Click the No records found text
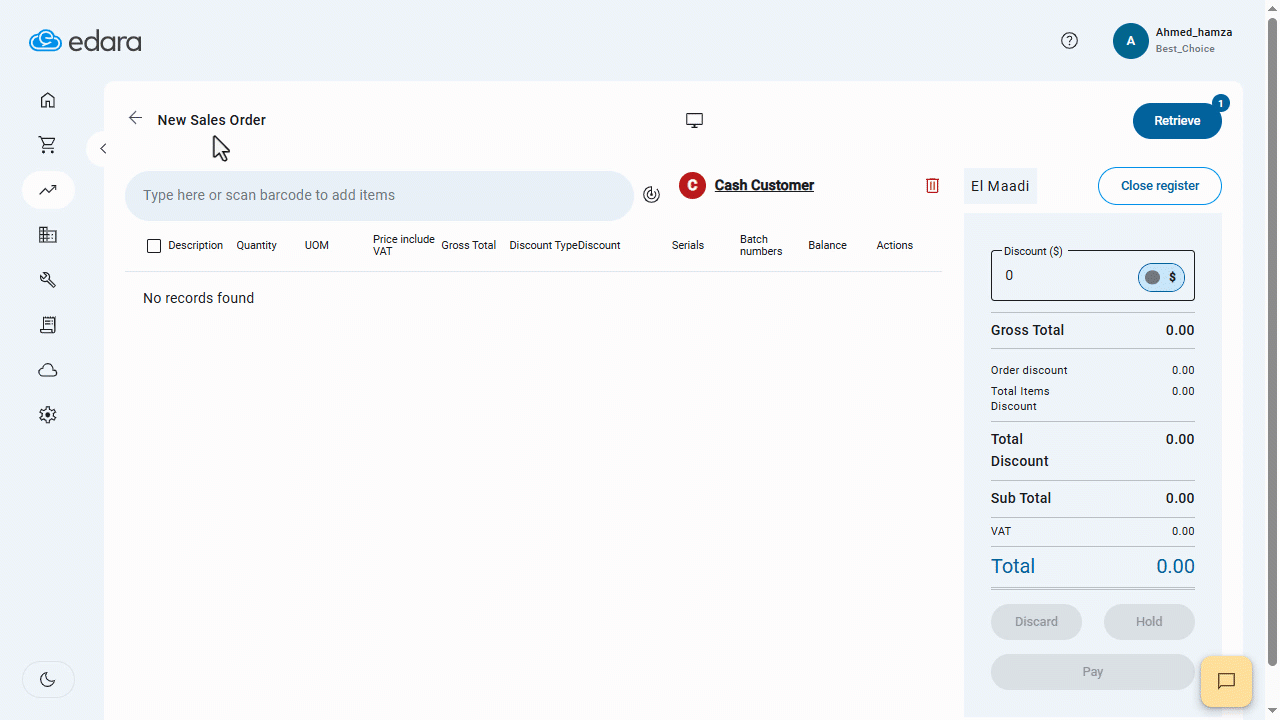This screenshot has width=1280, height=720. click(x=198, y=298)
